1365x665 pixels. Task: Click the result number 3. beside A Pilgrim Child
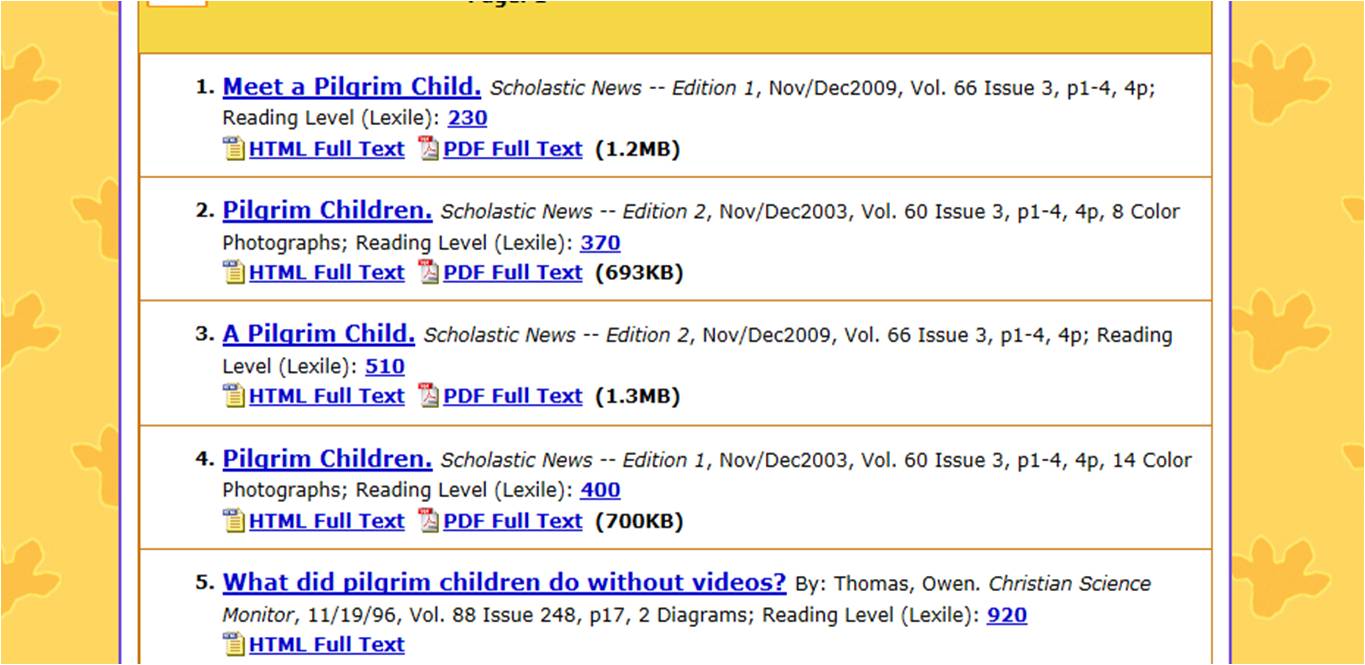[x=205, y=334]
